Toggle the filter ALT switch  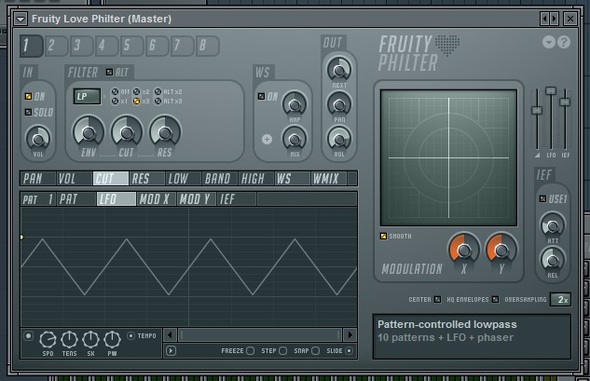click(109, 72)
